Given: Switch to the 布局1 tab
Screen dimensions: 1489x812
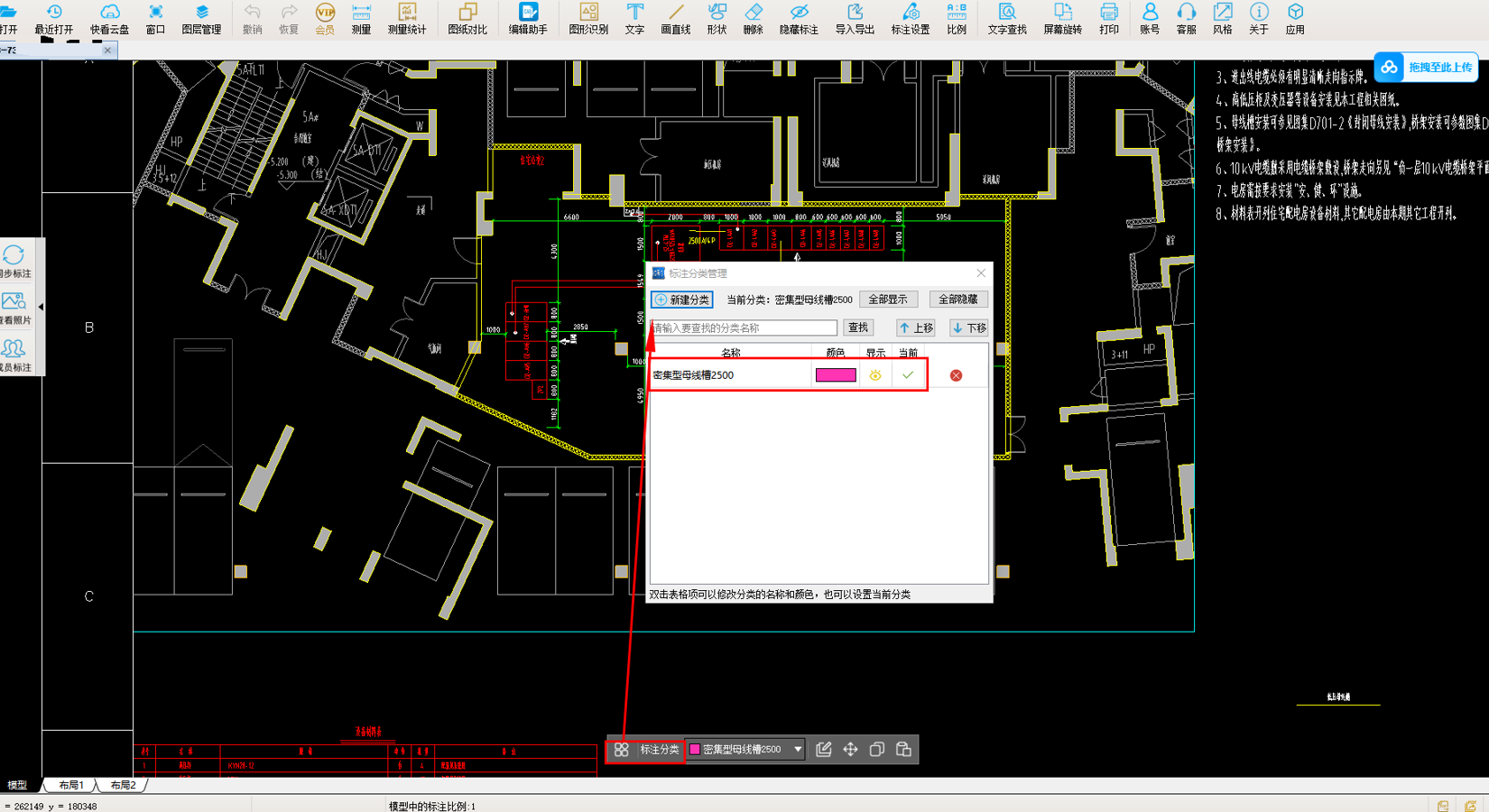Looking at the screenshot, I should [71, 785].
